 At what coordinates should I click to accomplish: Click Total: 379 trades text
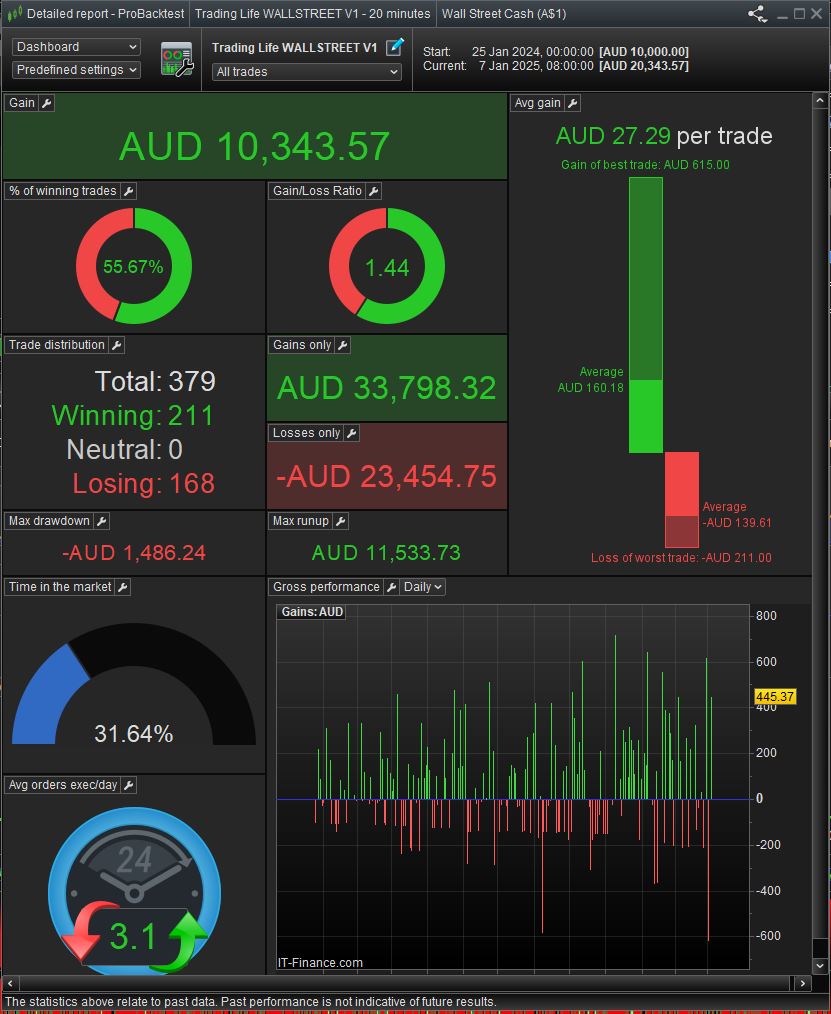(x=155, y=382)
